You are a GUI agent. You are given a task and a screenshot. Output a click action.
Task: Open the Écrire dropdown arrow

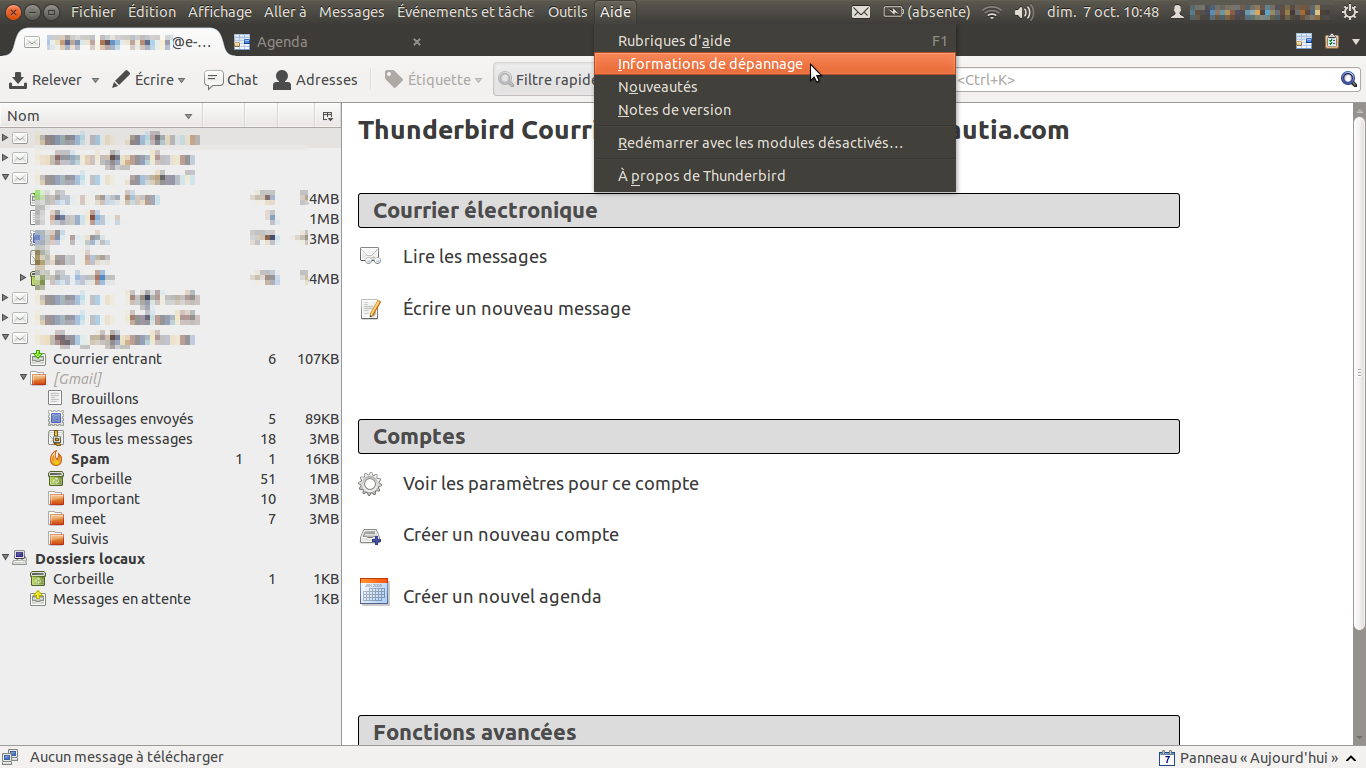181,80
